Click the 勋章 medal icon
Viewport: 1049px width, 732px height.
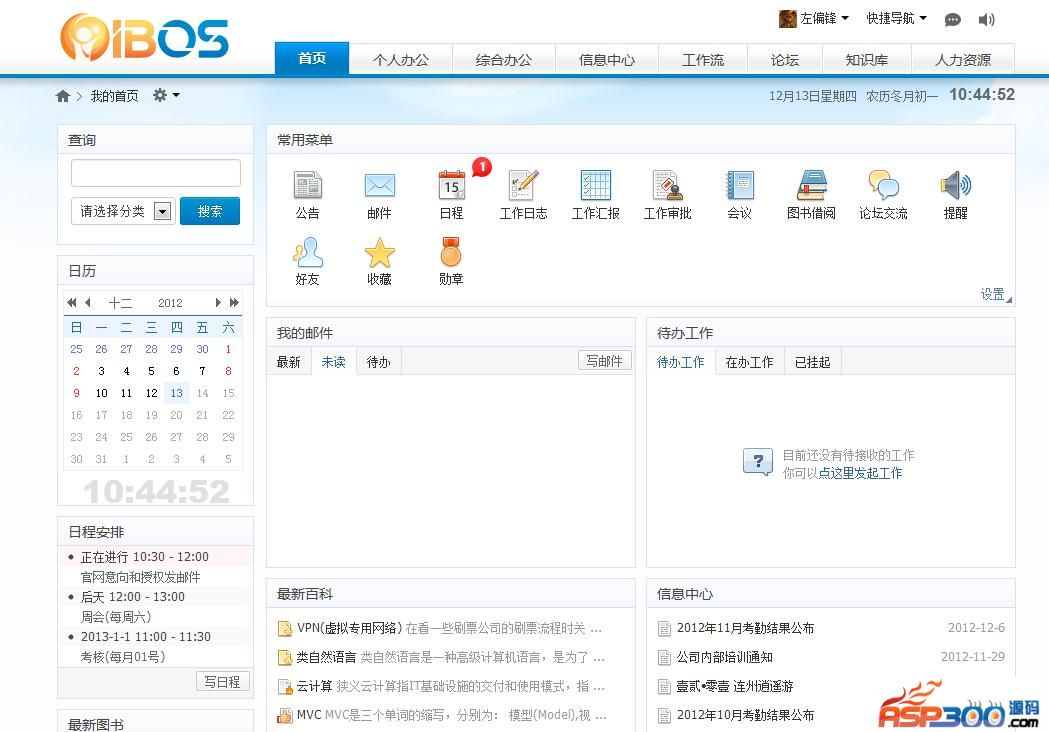coord(451,252)
